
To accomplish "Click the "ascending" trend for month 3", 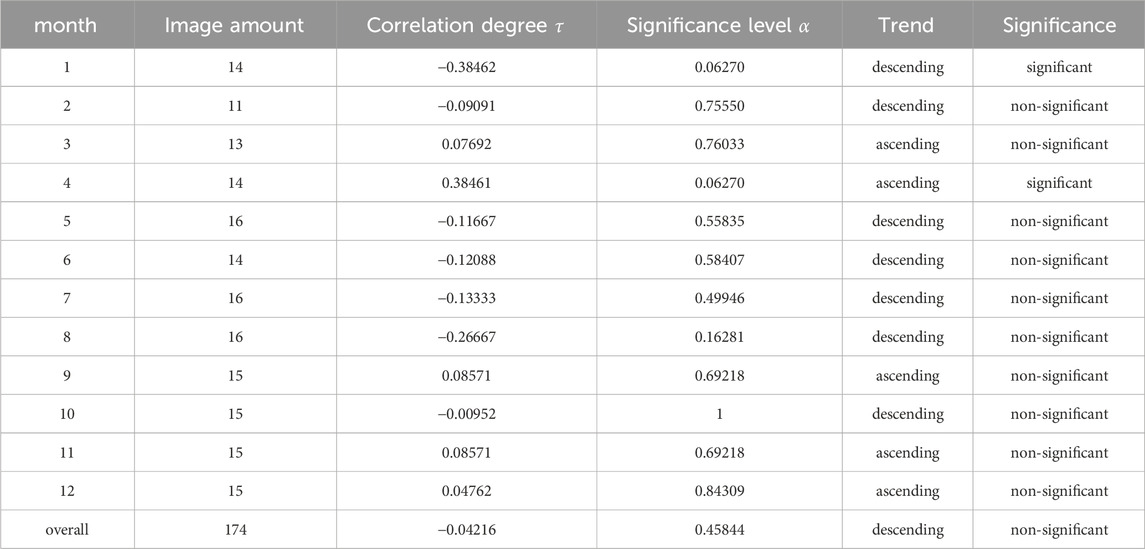I will tap(907, 144).
